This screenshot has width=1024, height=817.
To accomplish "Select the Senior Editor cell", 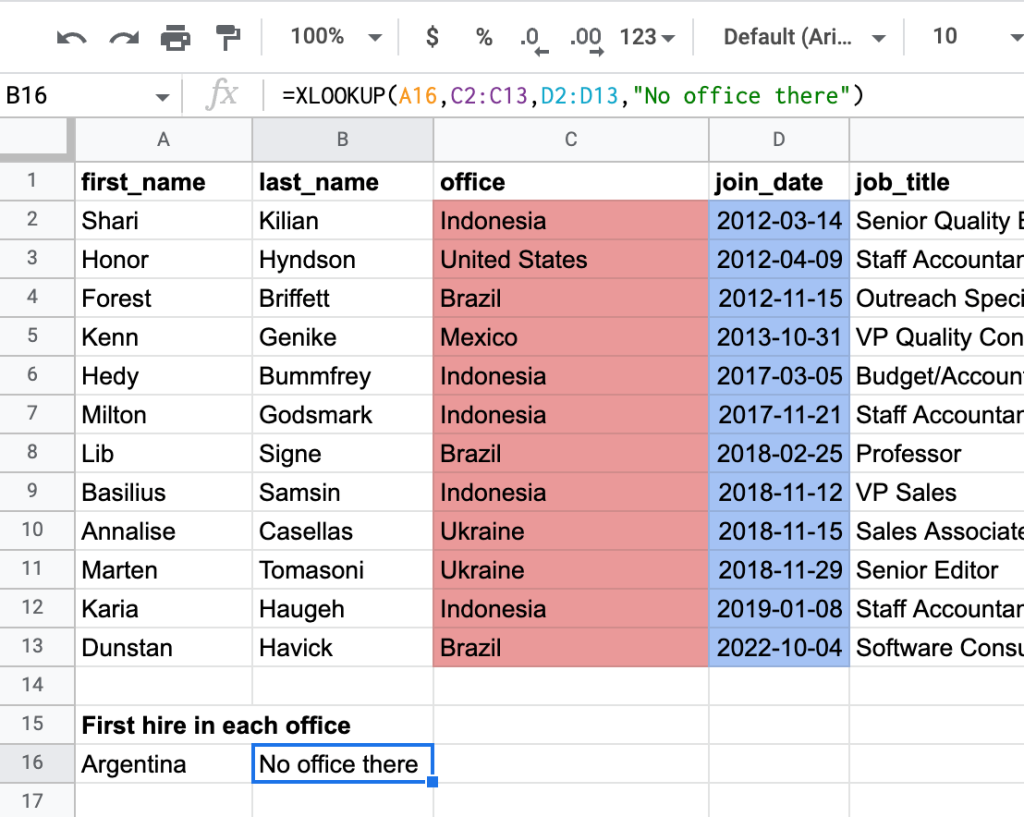I will [x=936, y=570].
